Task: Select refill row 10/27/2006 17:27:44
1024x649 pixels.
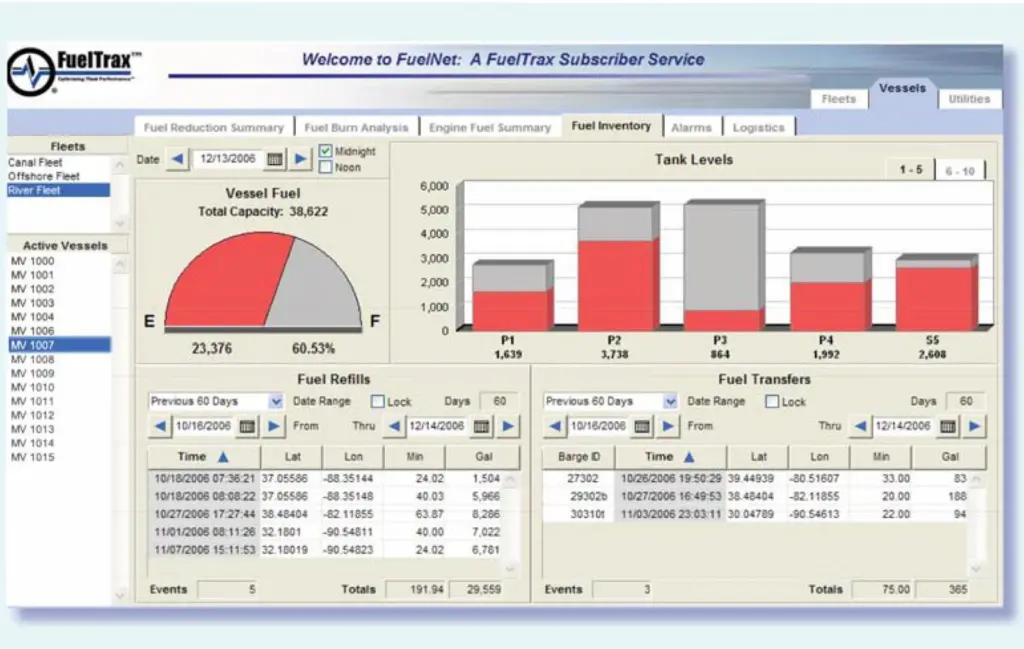Action: 328,514
